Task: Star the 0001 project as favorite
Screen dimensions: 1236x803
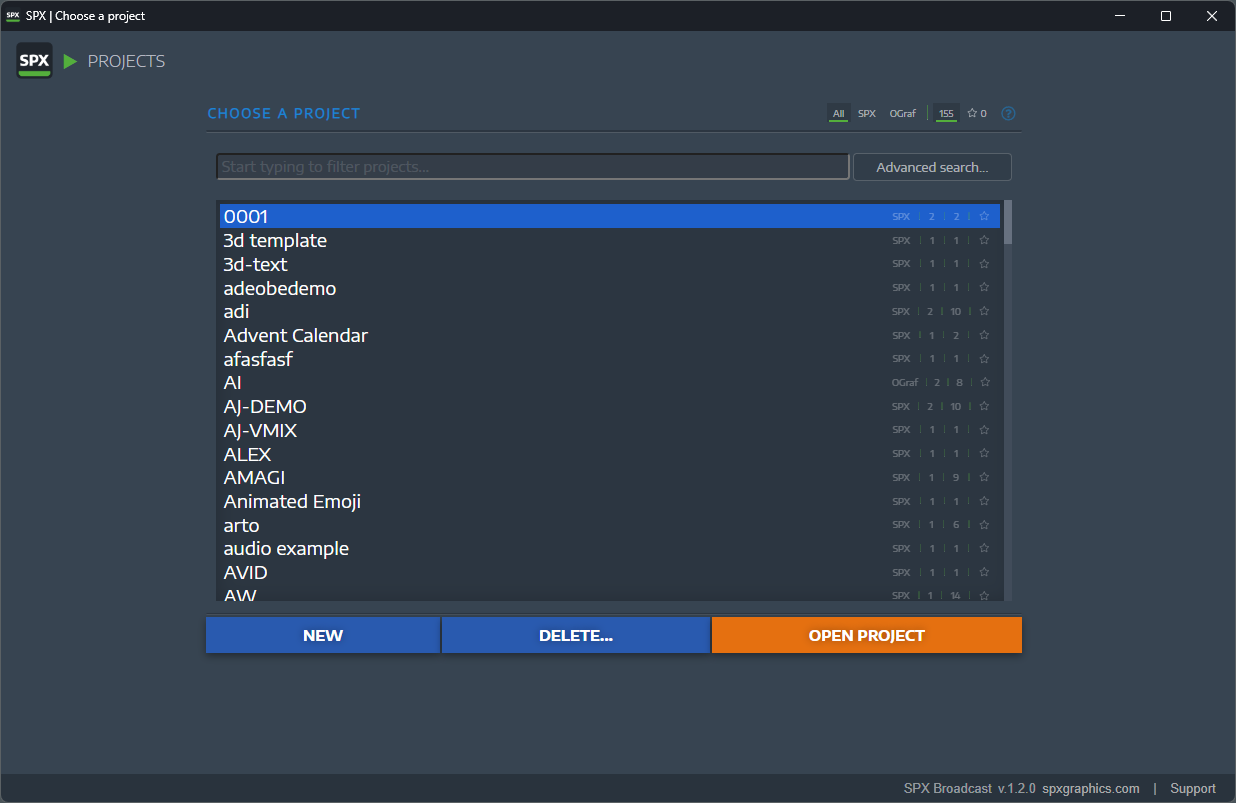Action: (984, 216)
